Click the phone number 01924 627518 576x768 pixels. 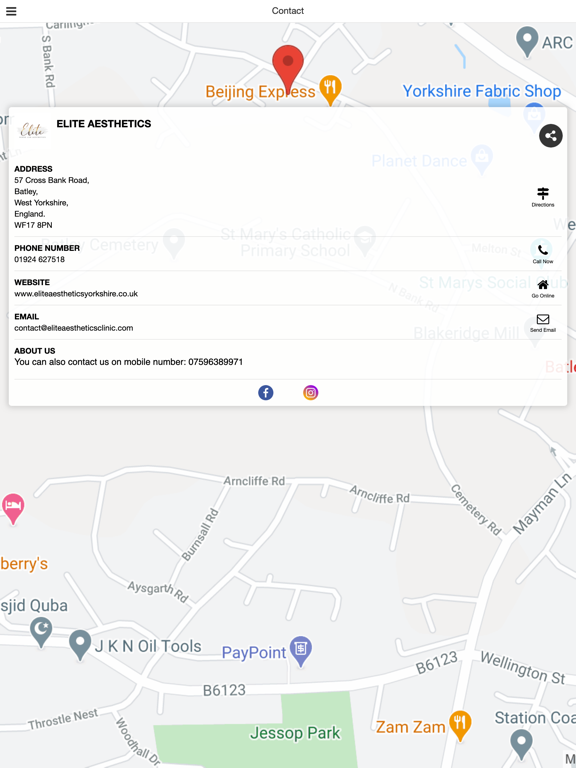tap(39, 260)
